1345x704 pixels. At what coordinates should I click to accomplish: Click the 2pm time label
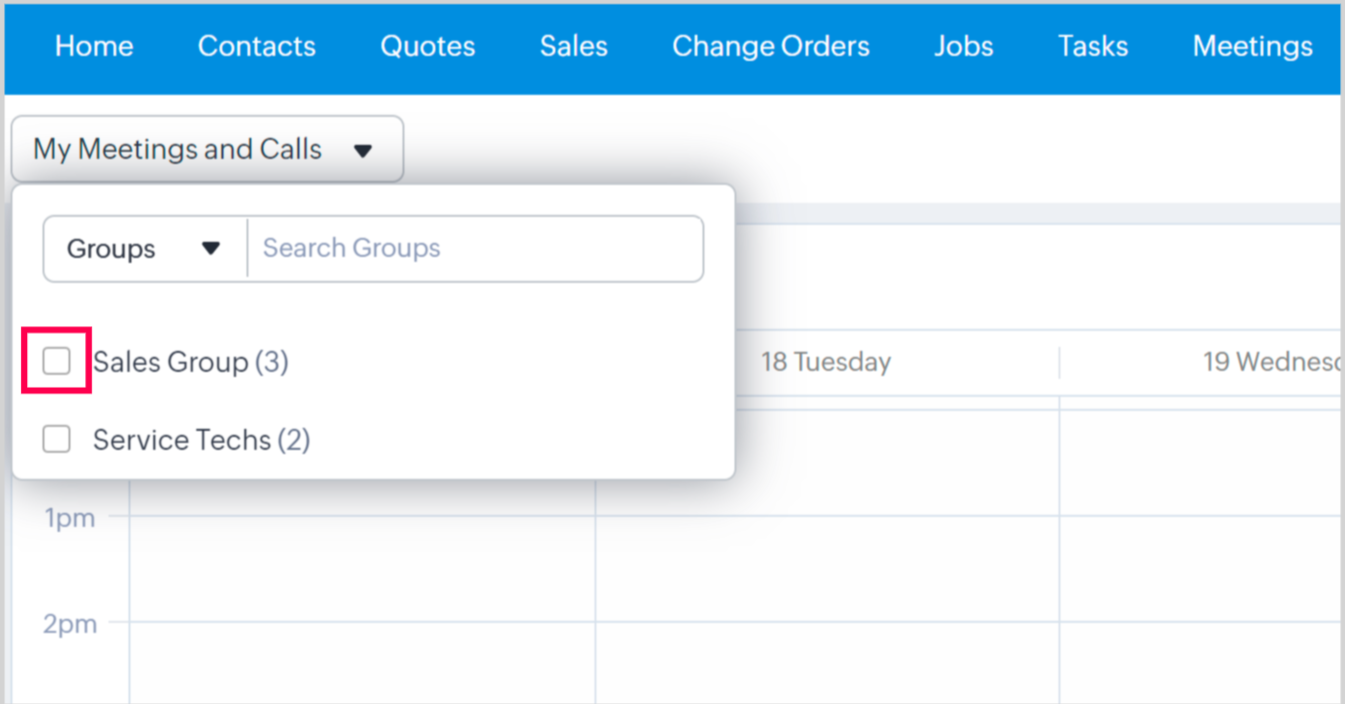(x=69, y=624)
